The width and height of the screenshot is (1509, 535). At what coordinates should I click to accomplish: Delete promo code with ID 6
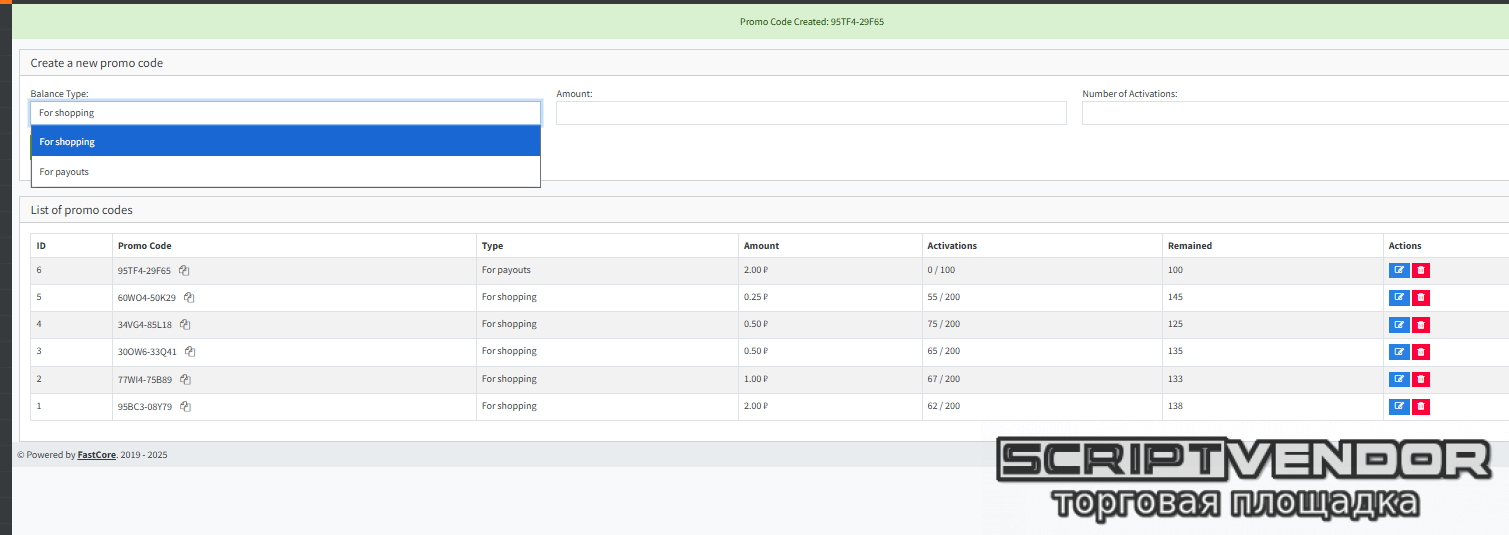click(1420, 271)
